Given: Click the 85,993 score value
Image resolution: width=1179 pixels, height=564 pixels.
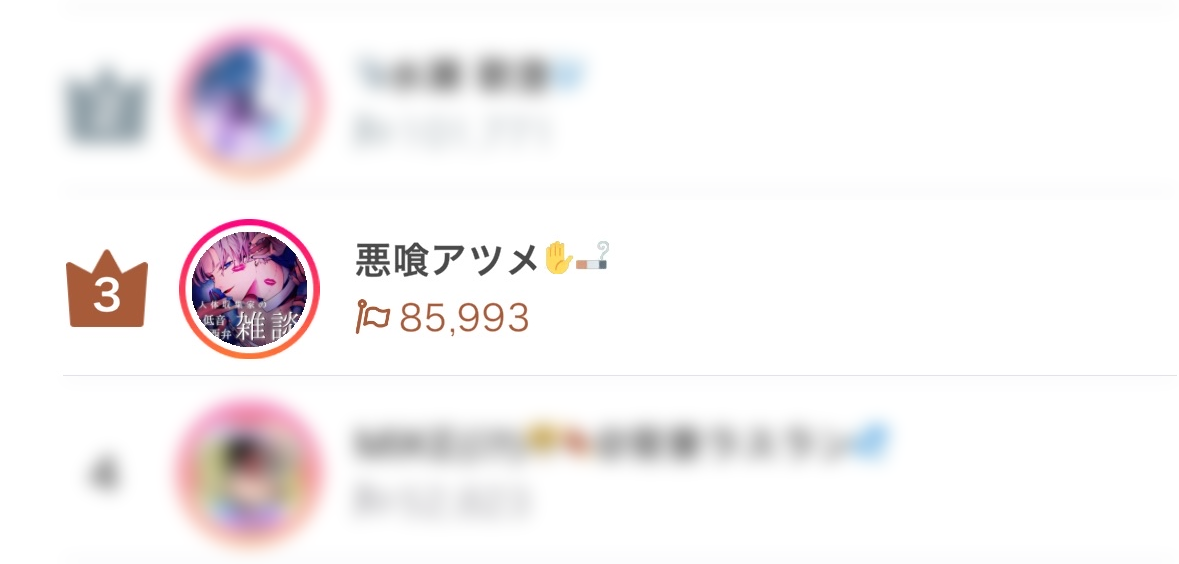Looking at the screenshot, I should point(464,318).
